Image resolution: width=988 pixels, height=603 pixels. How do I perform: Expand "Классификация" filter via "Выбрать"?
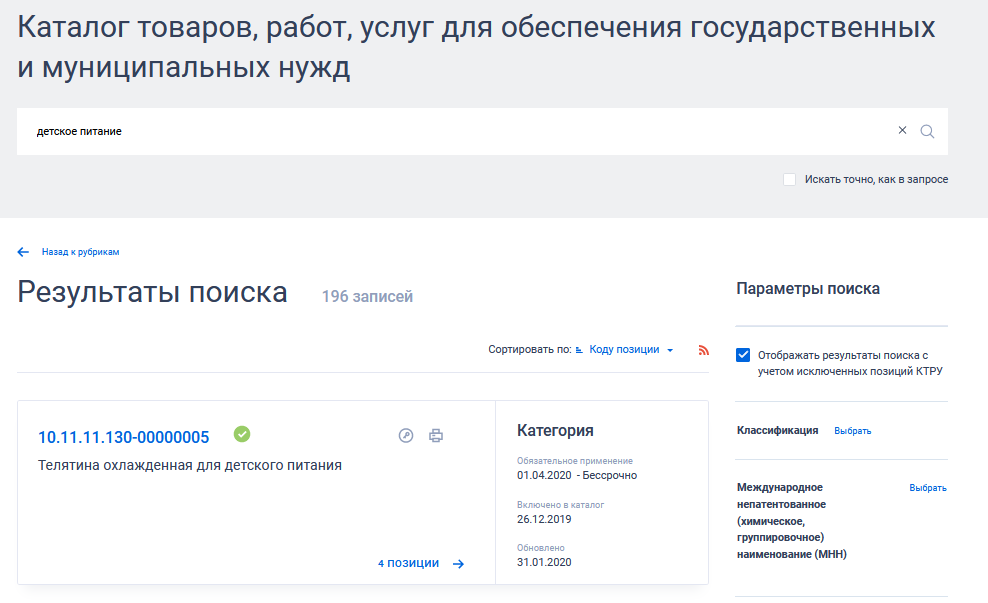(x=852, y=431)
